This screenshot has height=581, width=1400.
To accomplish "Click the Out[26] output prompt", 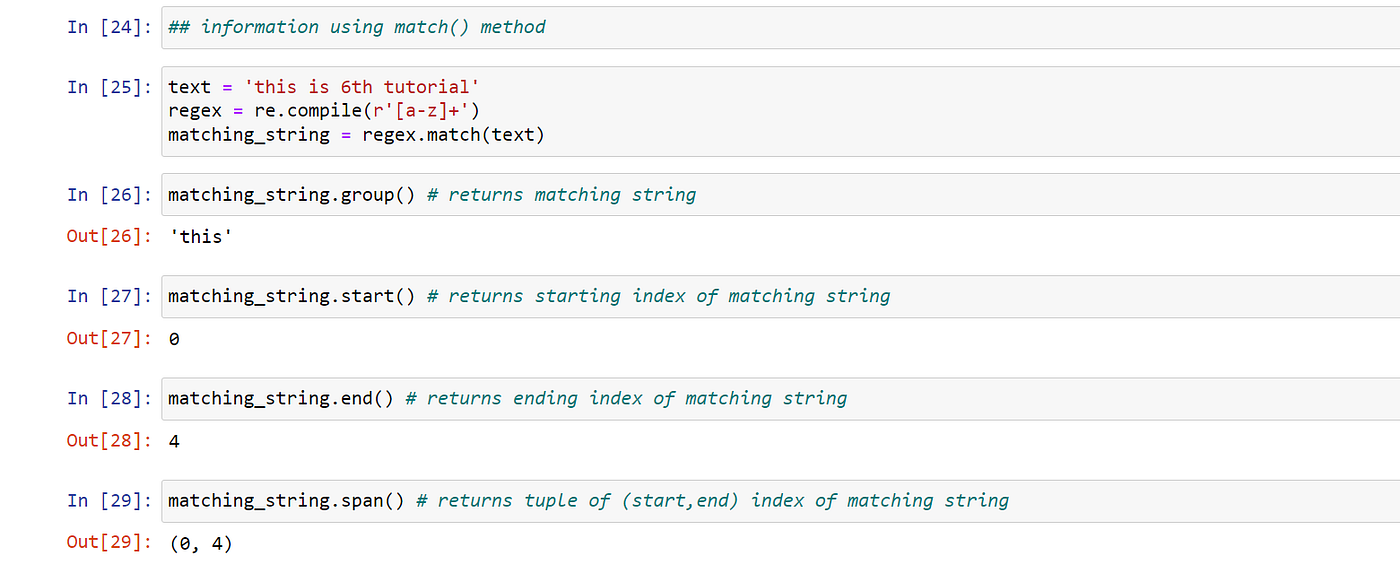I will [x=108, y=236].
